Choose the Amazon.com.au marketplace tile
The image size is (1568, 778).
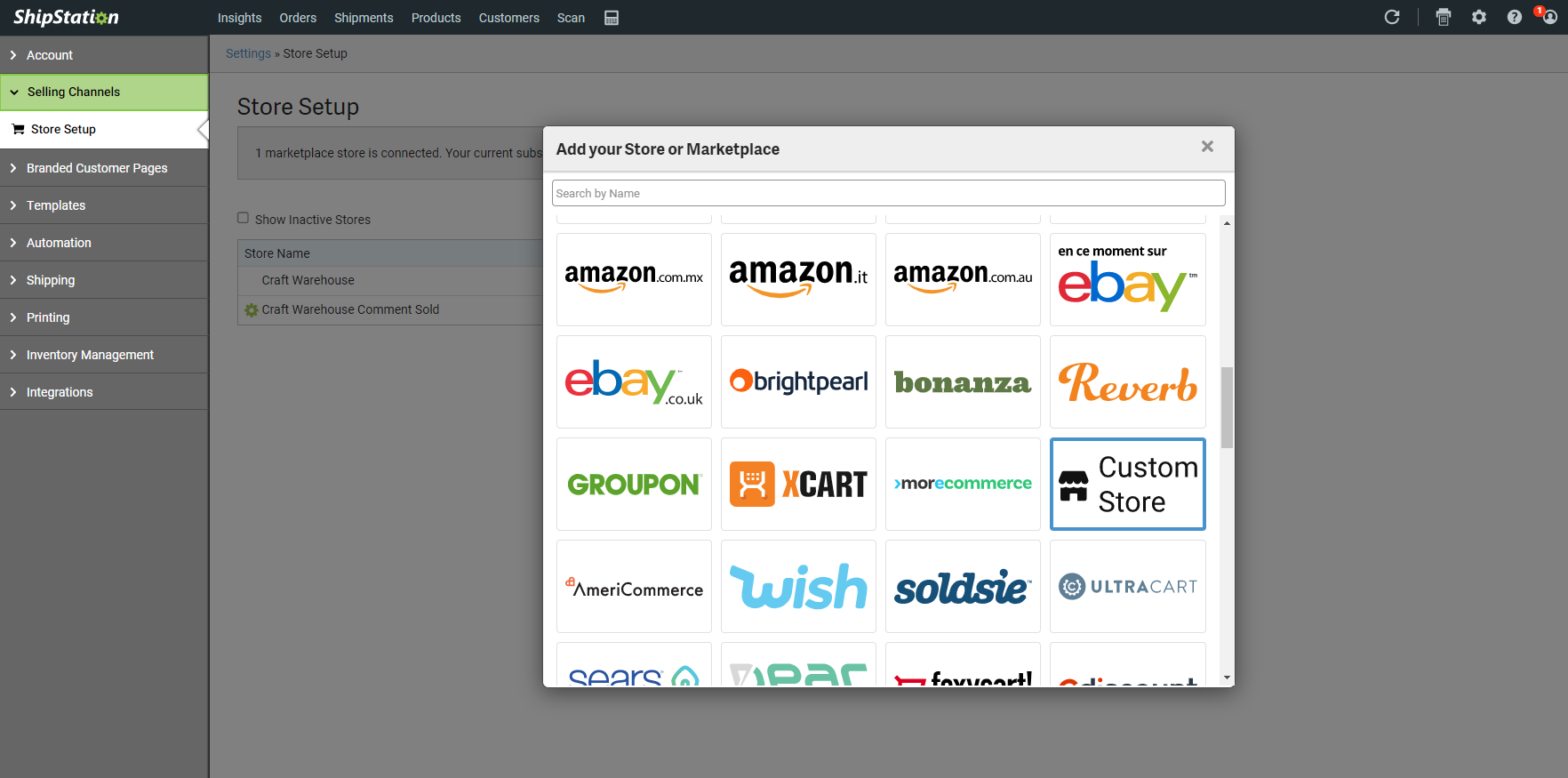coord(963,279)
